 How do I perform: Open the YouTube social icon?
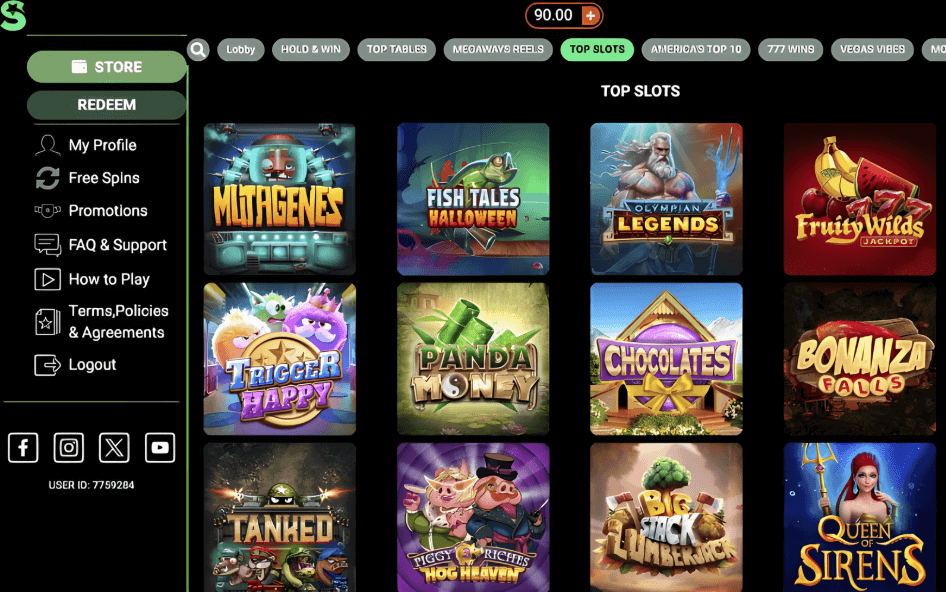pyautogui.click(x=160, y=448)
